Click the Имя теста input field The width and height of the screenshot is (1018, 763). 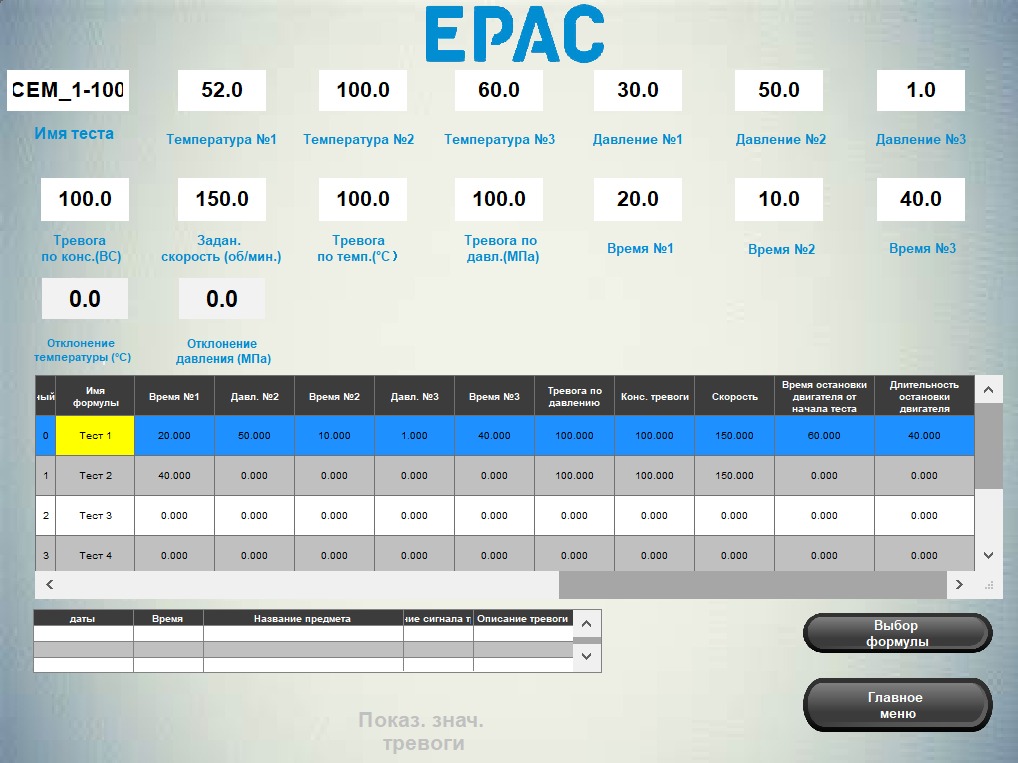tap(68, 91)
